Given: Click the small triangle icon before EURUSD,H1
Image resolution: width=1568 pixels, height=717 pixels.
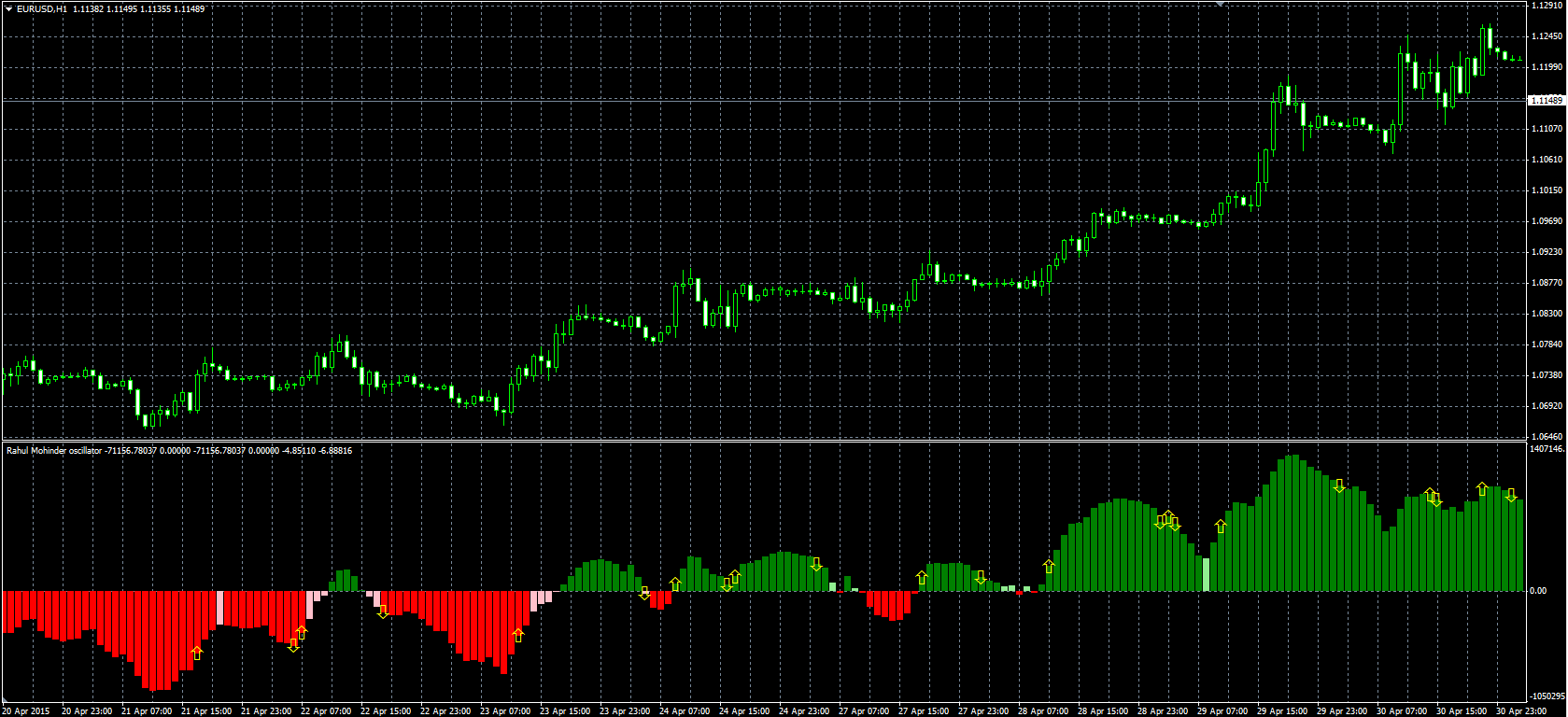Looking at the screenshot, I should click(7, 8).
